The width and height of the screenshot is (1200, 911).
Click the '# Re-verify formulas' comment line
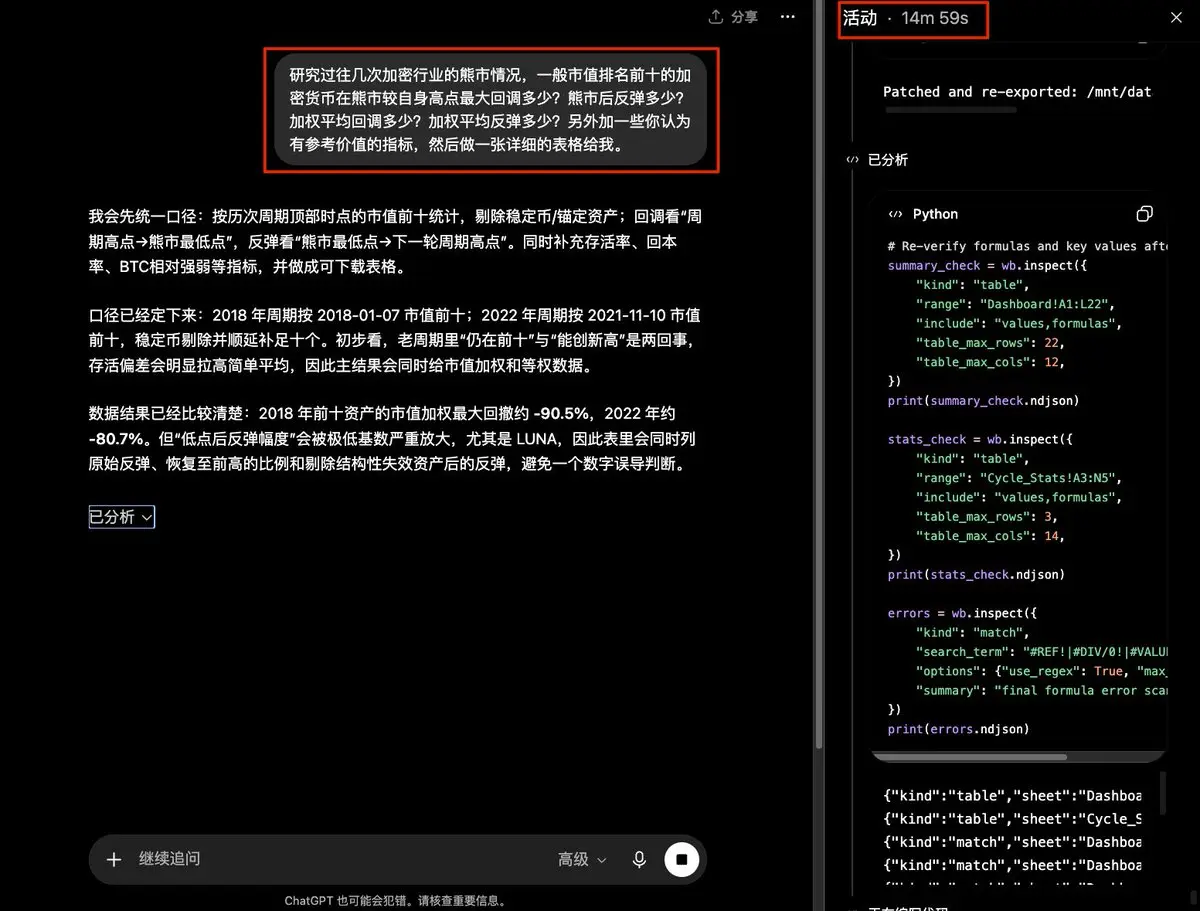tap(1026, 246)
